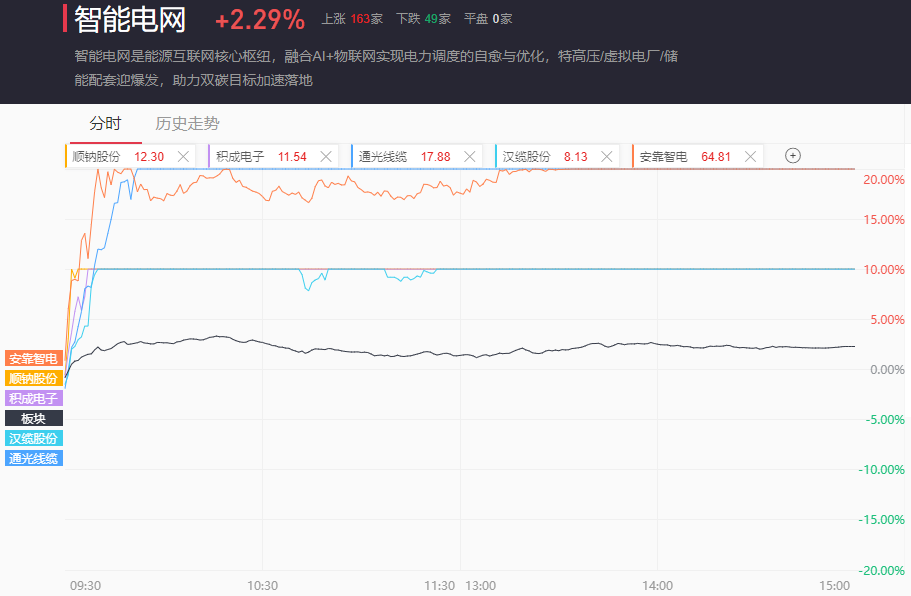Toggle the 汉缆股份 legend label

34,438
